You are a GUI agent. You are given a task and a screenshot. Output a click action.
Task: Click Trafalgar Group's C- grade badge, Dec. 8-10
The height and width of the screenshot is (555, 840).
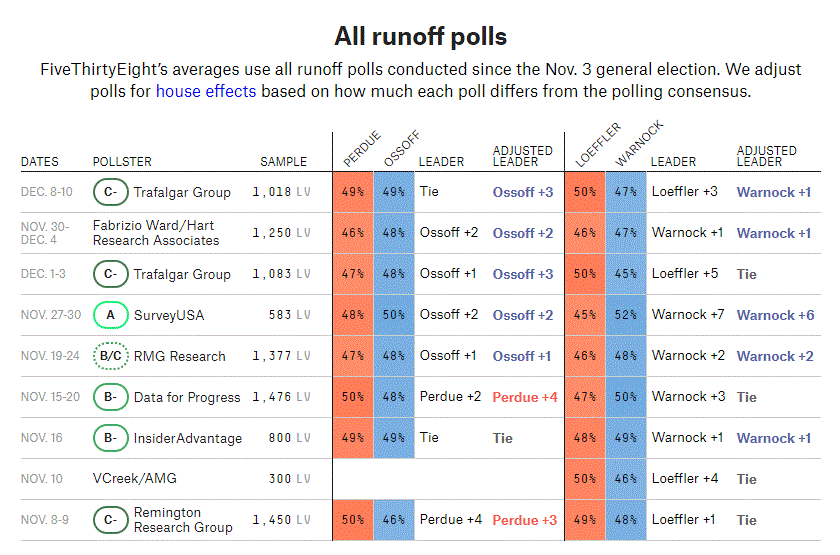pos(109,192)
